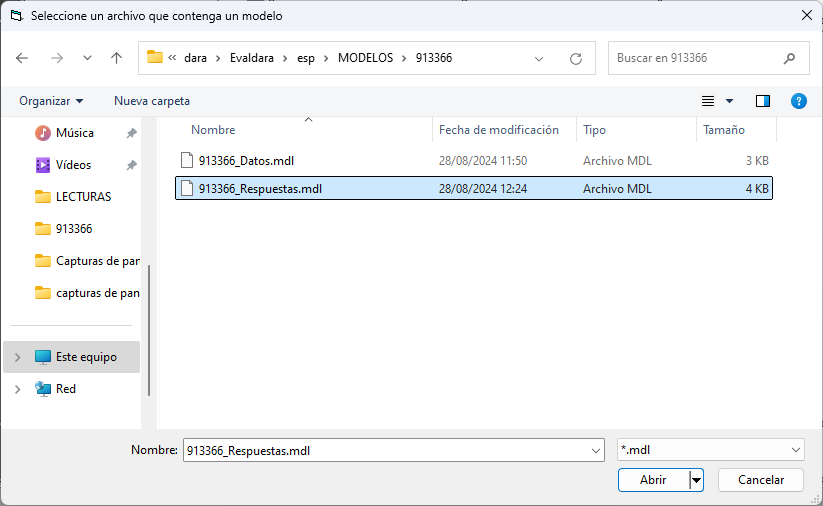Viewport: 823px width, 506px height.
Task: Show recent locations dropdown chevron
Action: [x=87, y=58]
